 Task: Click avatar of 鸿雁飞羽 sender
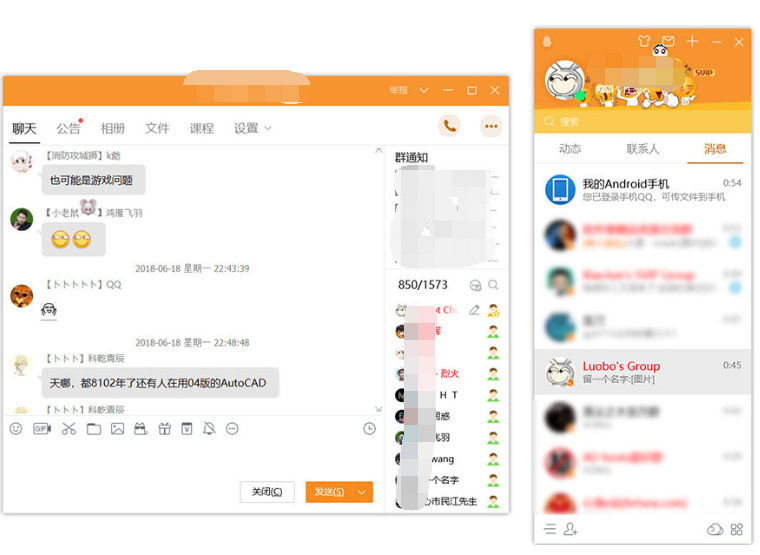(x=21, y=219)
